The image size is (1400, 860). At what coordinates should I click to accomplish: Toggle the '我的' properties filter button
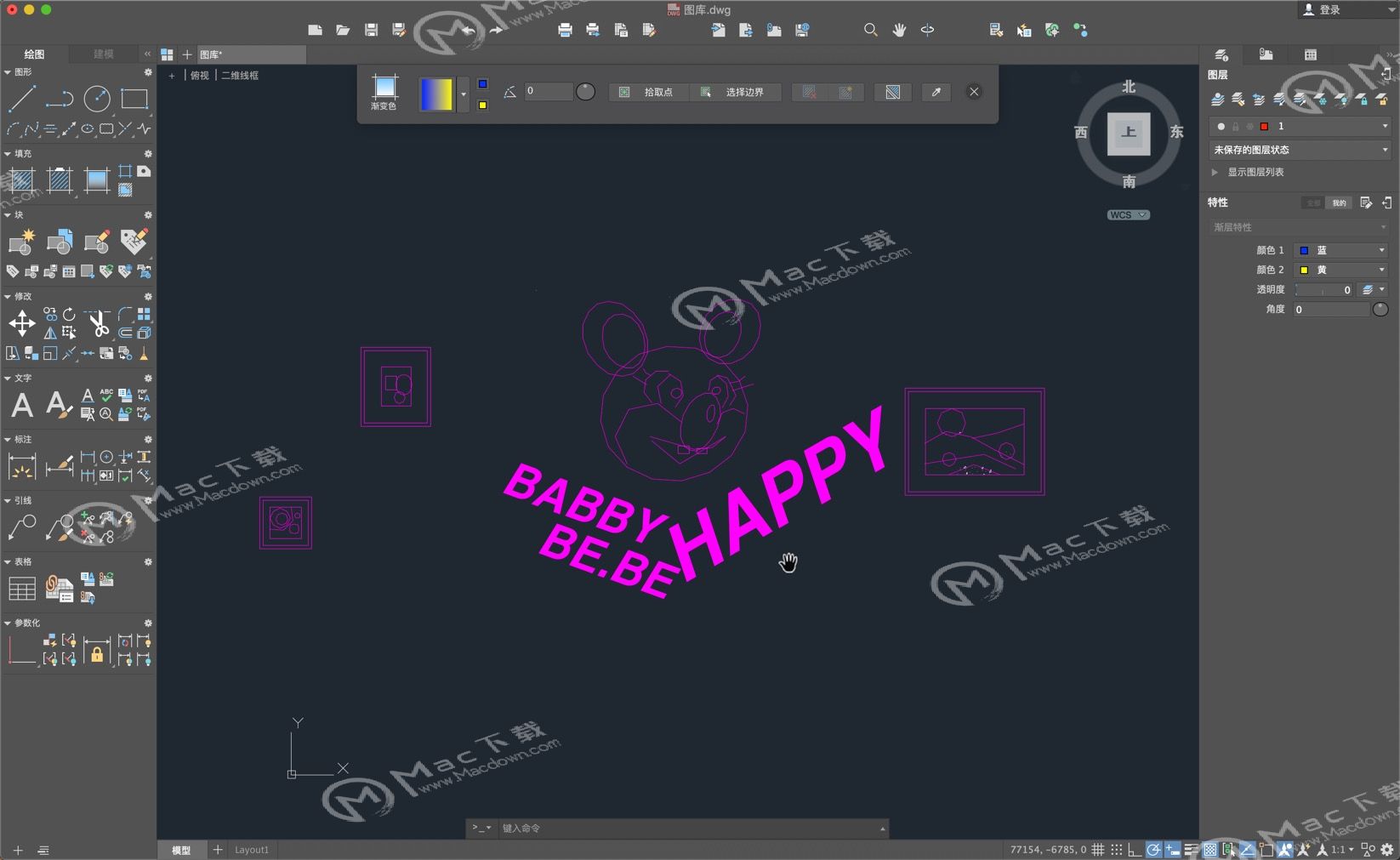click(1339, 202)
